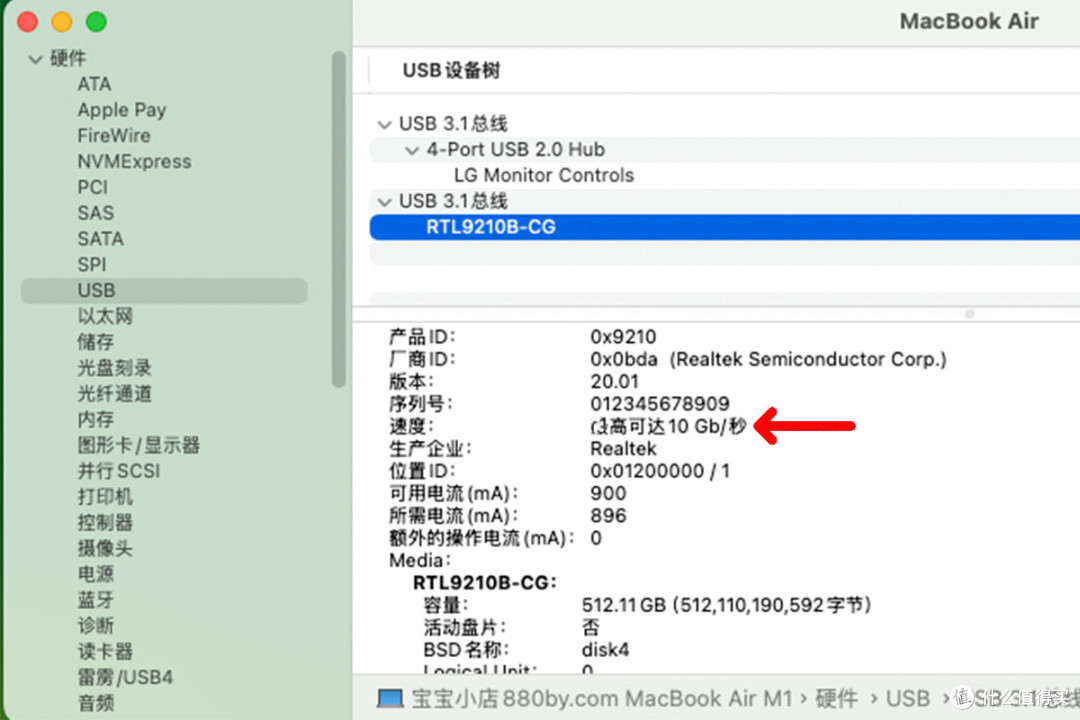1080x720 pixels.
Task: Collapse the 硬件 (Hardware) section
Action: (x=35, y=58)
